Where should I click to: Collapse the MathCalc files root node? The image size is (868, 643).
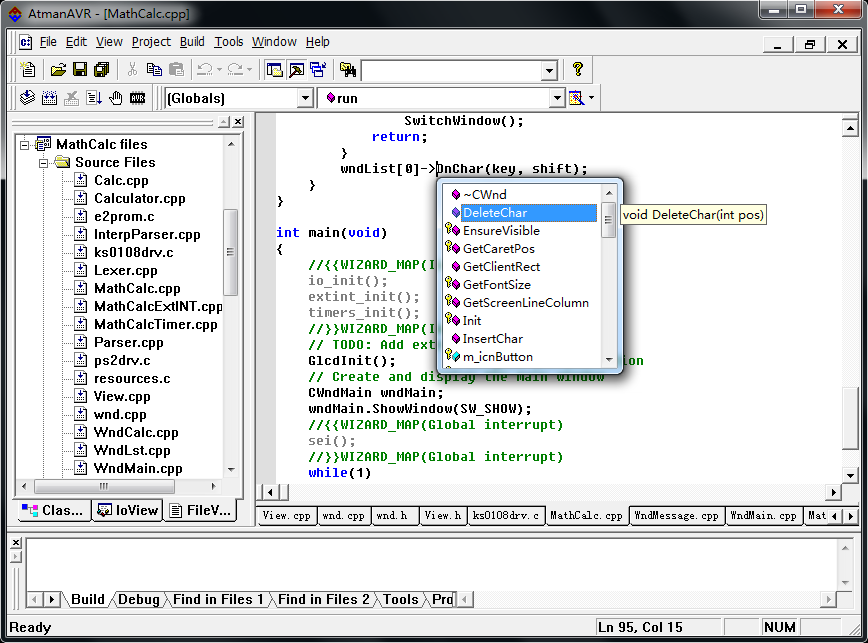pyautogui.click(x=25, y=144)
